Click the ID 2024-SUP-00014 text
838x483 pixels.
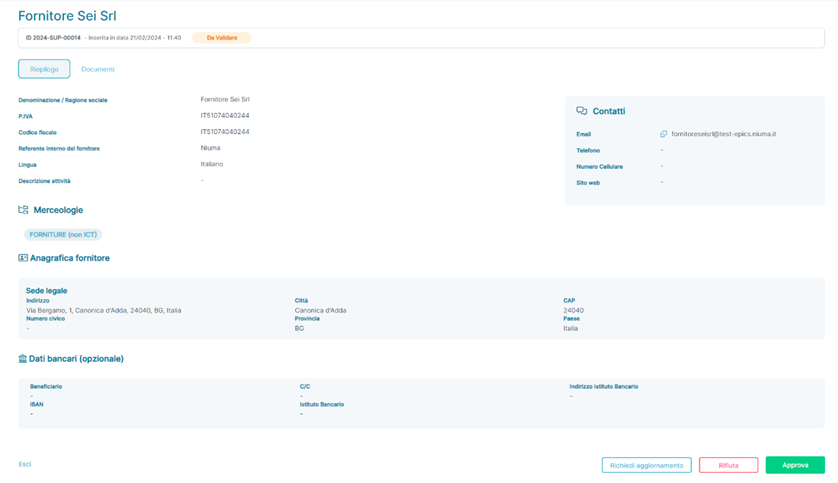[x=53, y=38]
